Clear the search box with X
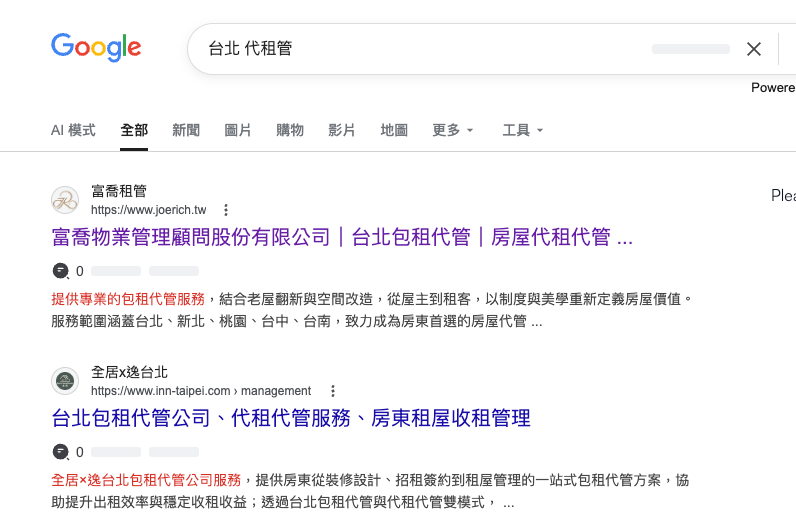 754,49
